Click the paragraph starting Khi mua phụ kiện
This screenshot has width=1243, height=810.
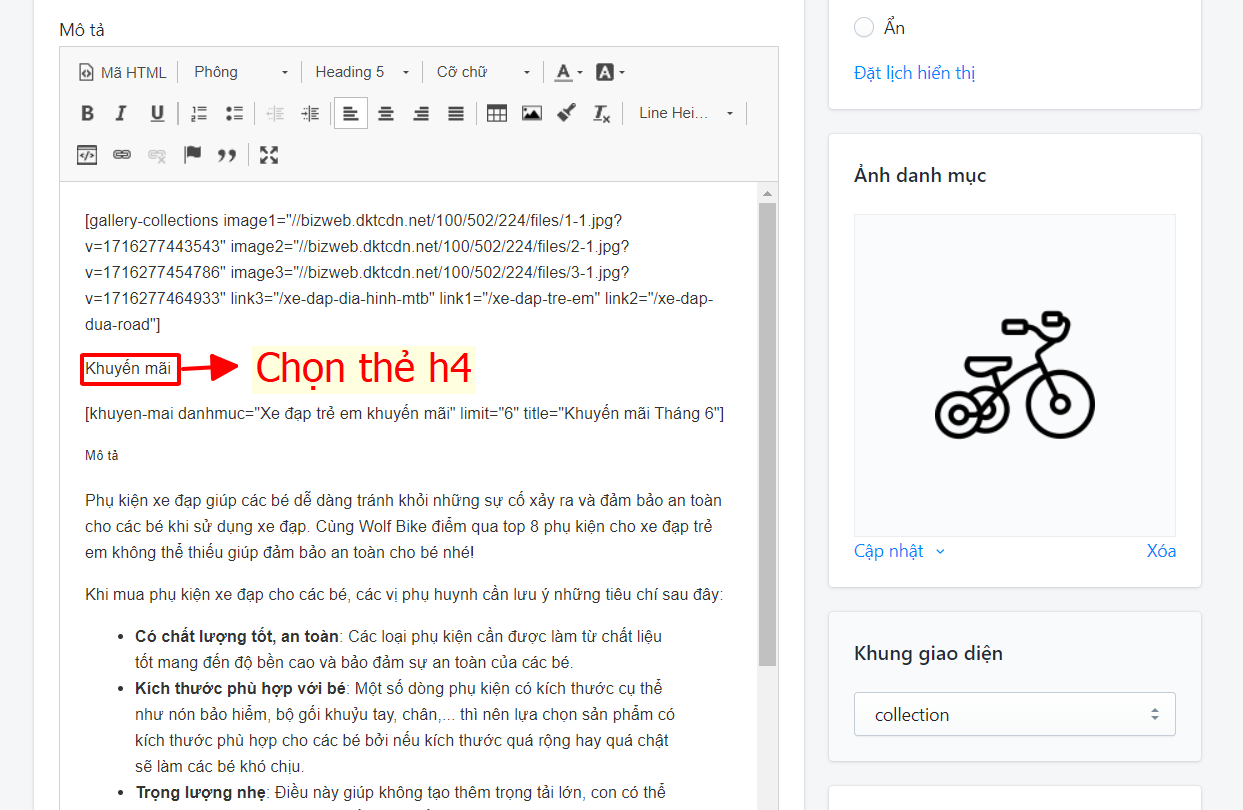(404, 595)
